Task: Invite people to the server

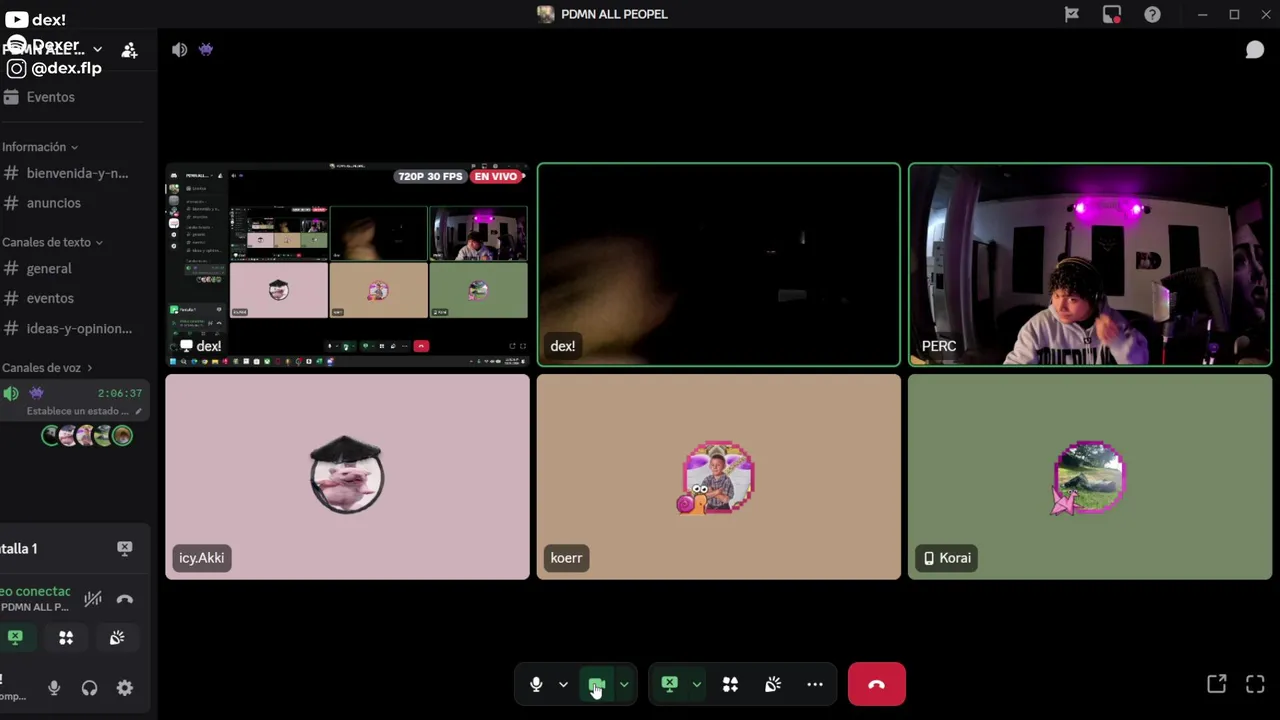Action: [x=129, y=50]
